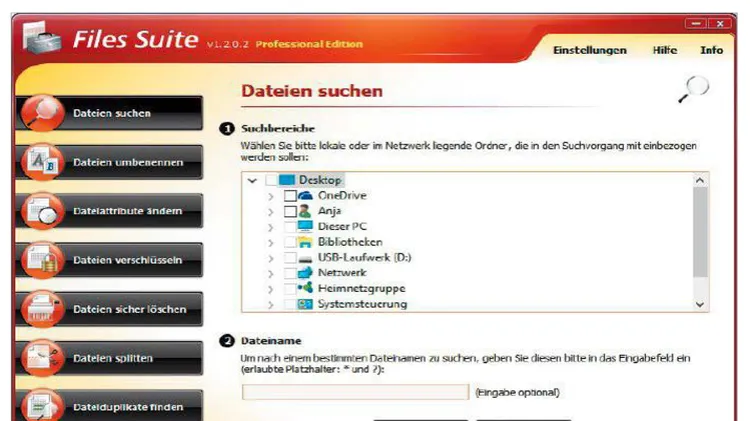Open the Info menu

(x=712, y=50)
